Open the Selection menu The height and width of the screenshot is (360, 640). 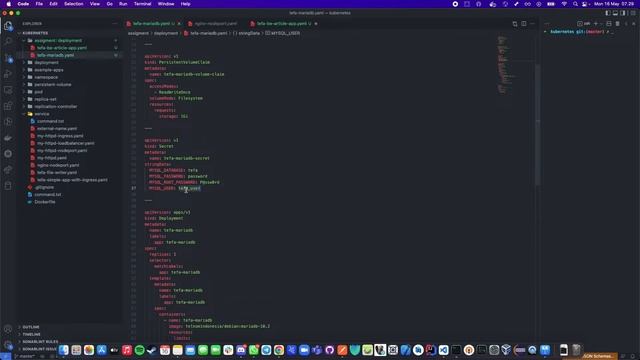[73, 4]
